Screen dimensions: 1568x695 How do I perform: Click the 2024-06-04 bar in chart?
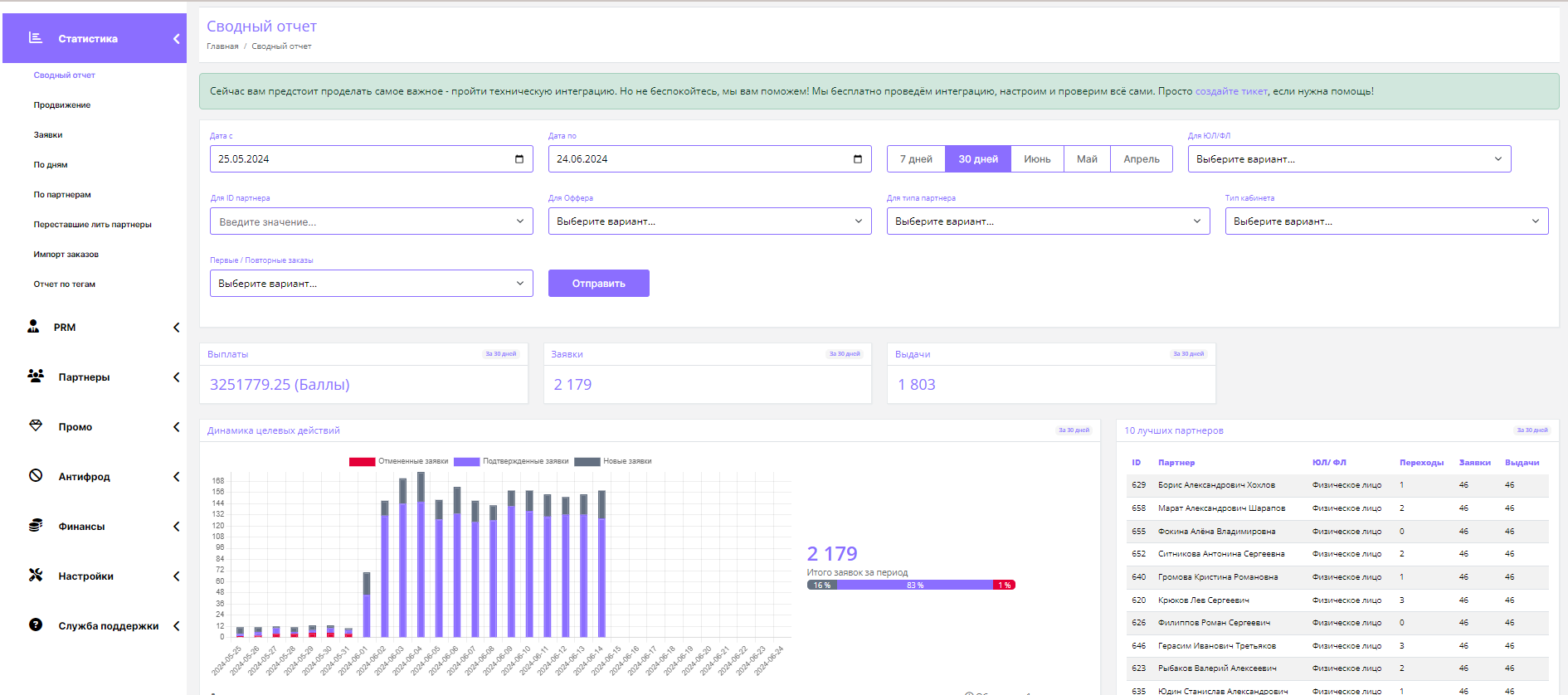click(x=421, y=555)
